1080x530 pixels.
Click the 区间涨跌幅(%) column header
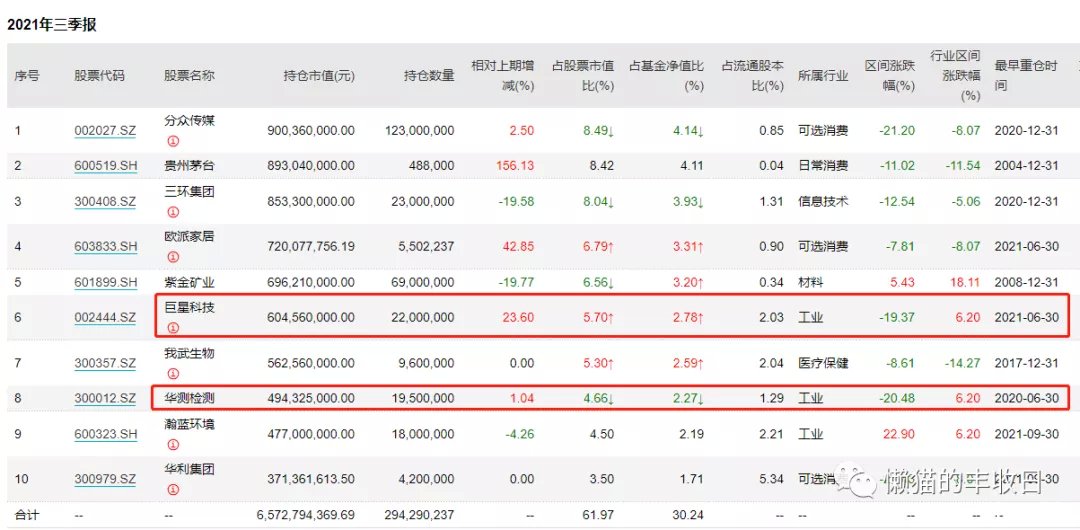[890, 76]
